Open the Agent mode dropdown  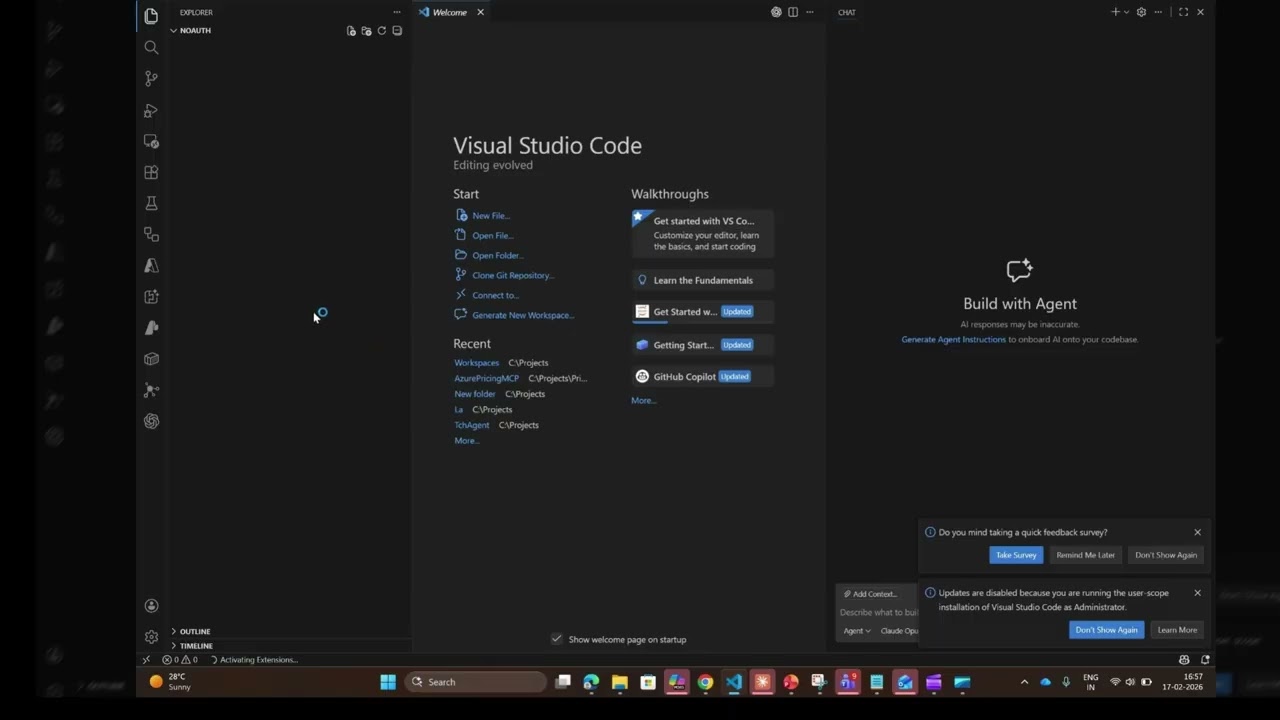click(x=856, y=631)
